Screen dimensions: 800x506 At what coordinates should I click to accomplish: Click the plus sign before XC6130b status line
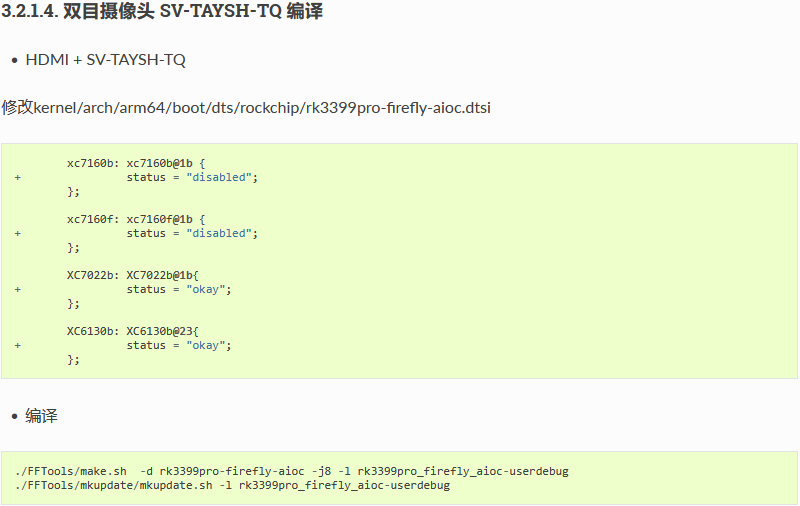pyautogui.click(x=18, y=346)
